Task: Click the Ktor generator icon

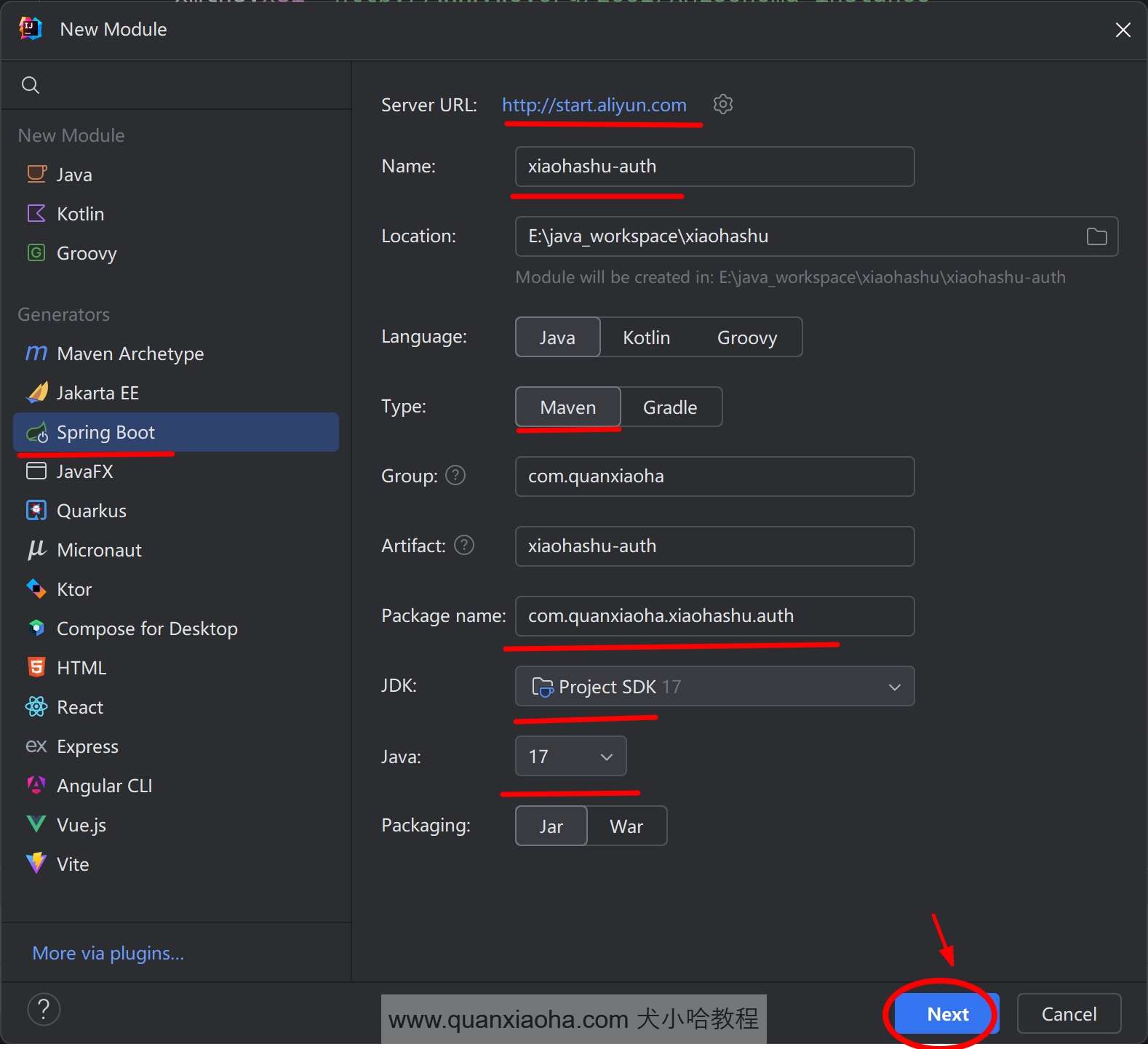Action: tap(36, 589)
